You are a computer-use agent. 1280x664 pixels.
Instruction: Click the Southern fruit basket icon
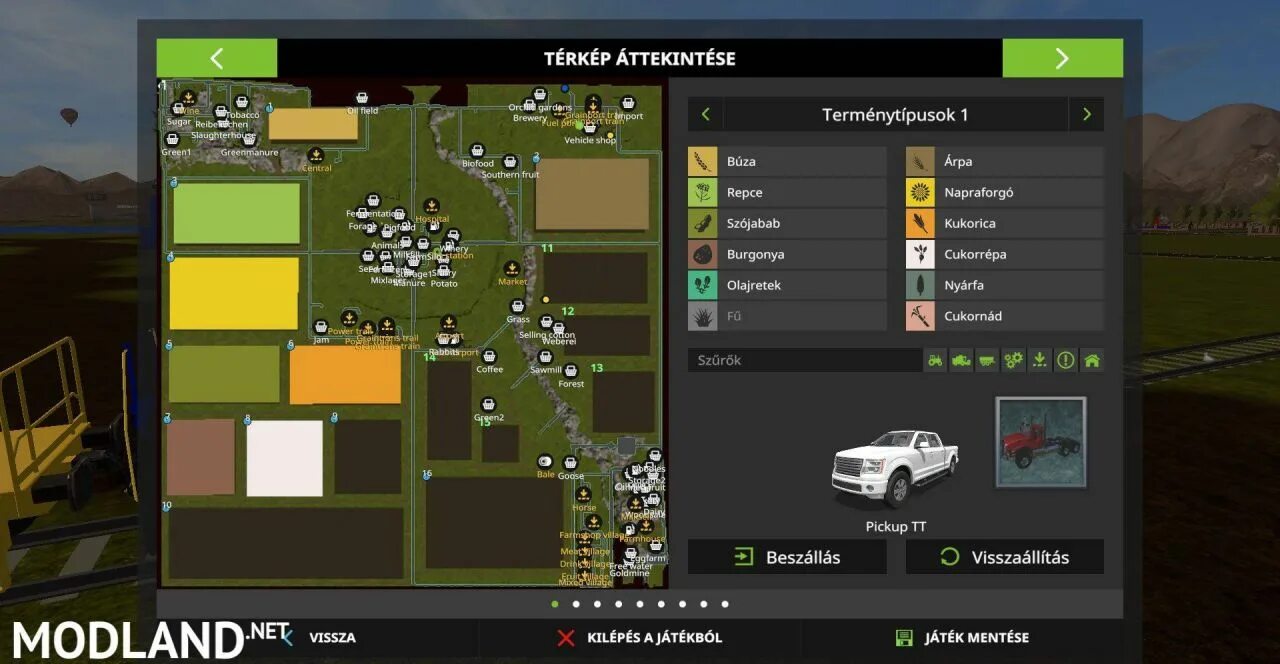pyautogui.click(x=510, y=162)
